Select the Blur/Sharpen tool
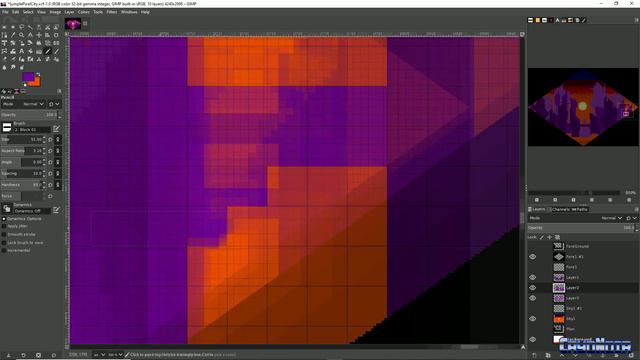Viewport: 640px width, 360px height. pos(4,67)
